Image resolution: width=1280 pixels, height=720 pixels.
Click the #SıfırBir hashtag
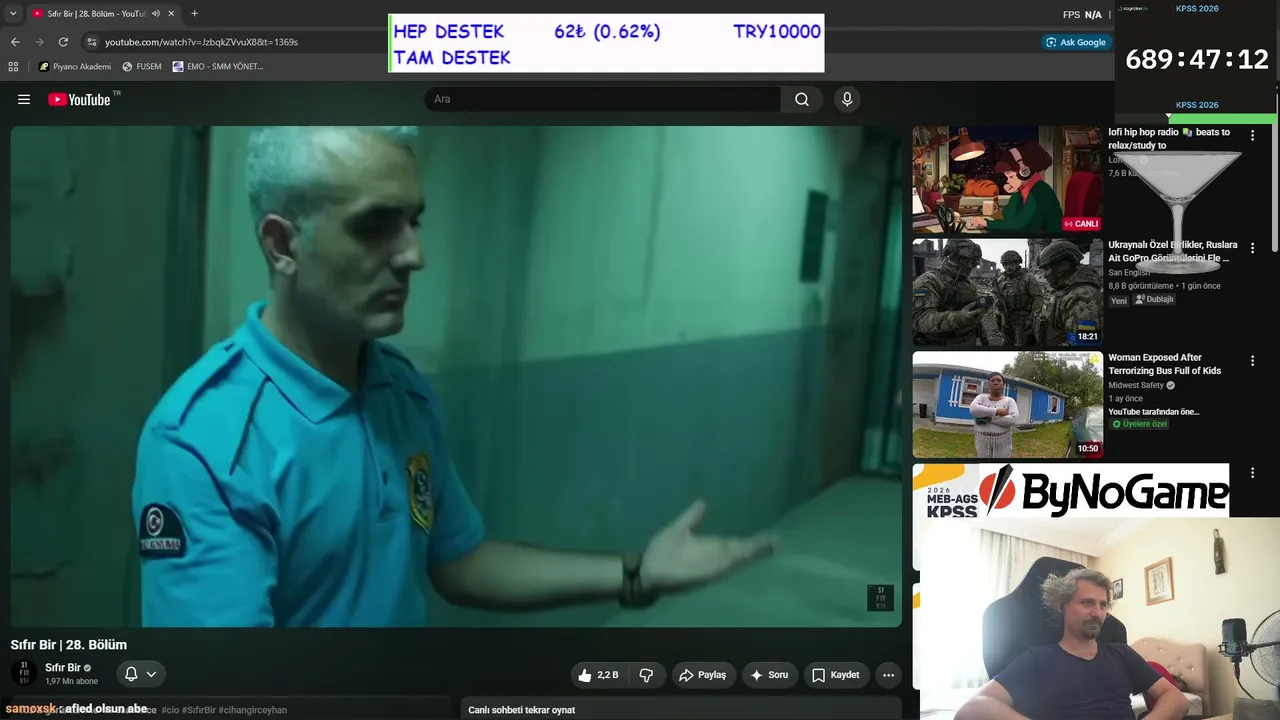pos(199,710)
